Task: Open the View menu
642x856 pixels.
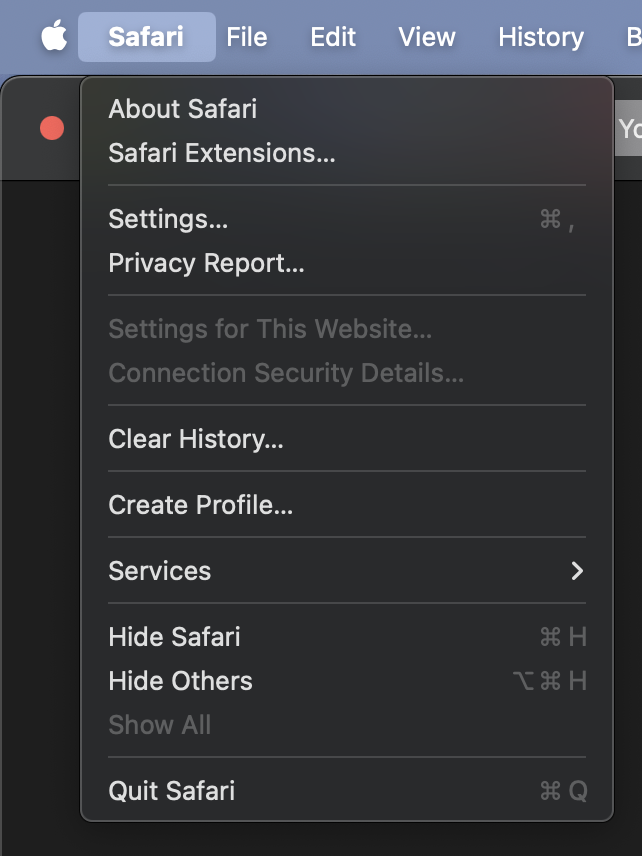Action: (426, 37)
